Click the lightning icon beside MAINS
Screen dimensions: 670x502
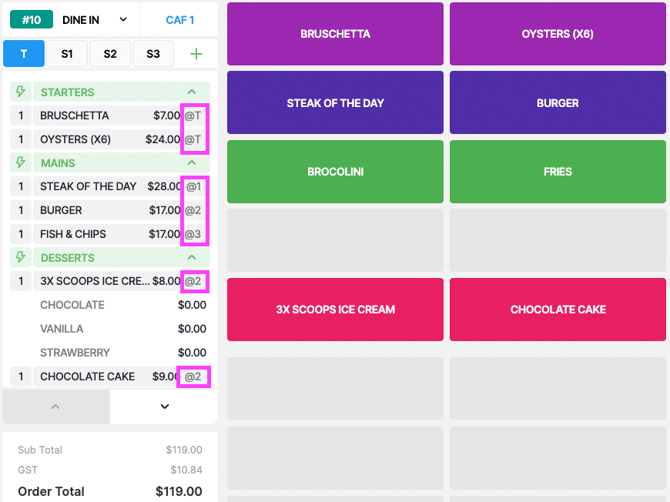21,162
